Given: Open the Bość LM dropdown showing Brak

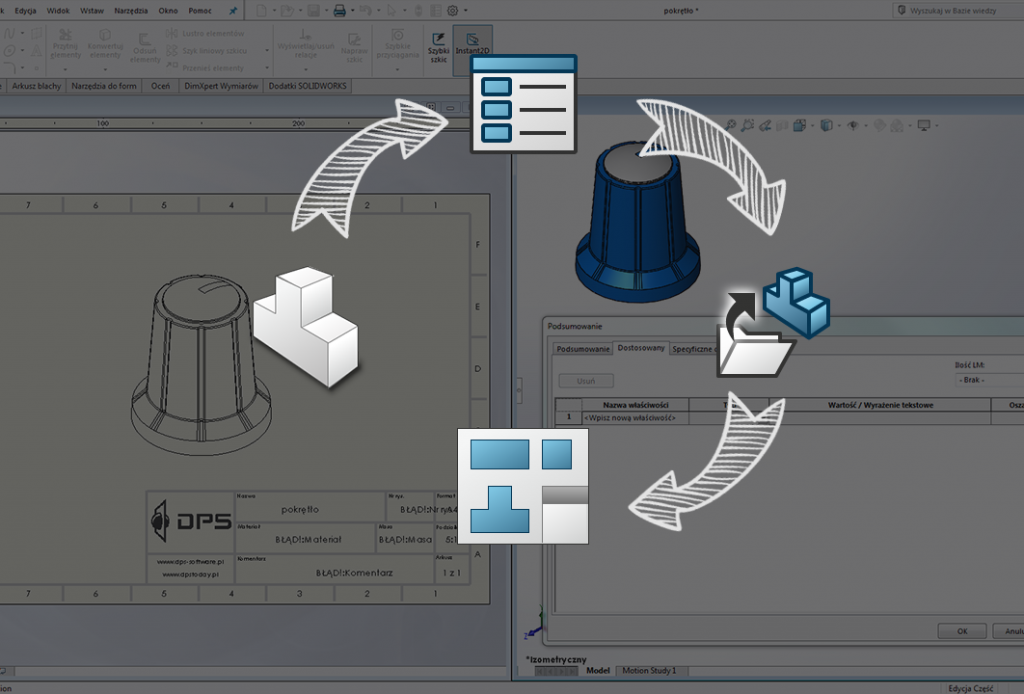Looking at the screenshot, I should coord(987,380).
